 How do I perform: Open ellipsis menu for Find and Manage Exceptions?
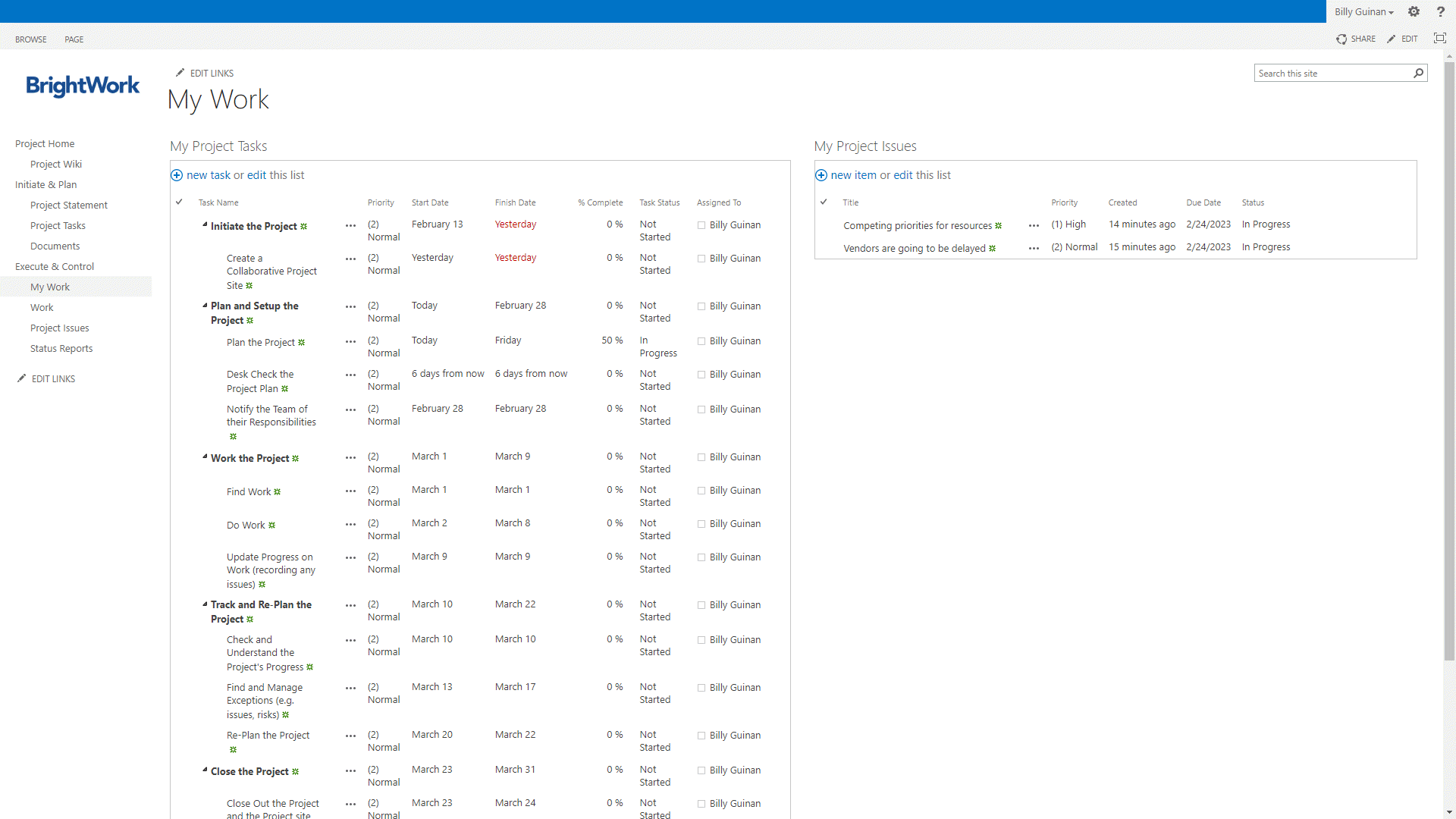click(x=350, y=689)
